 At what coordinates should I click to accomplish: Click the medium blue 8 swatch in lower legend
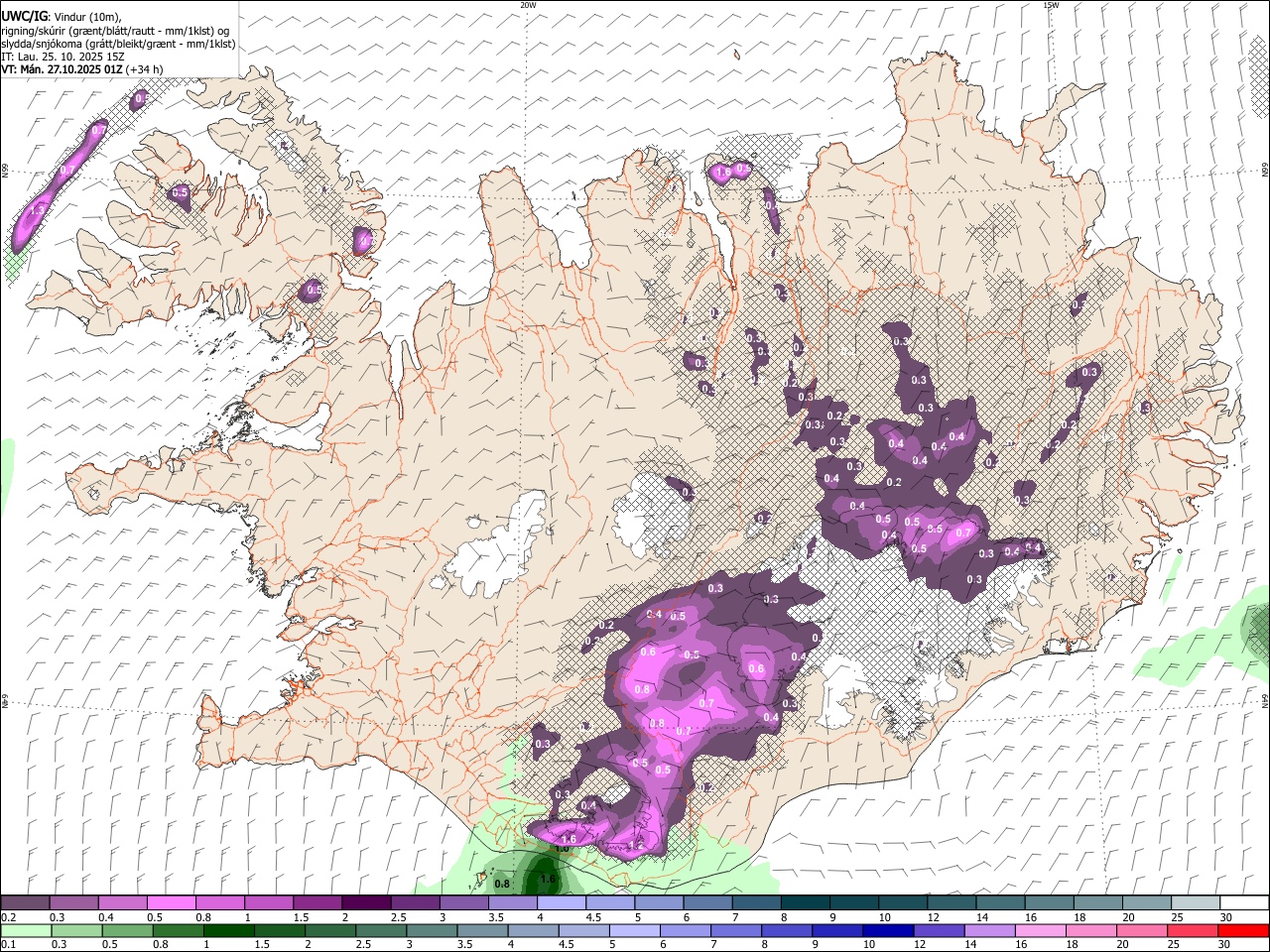[787, 930]
